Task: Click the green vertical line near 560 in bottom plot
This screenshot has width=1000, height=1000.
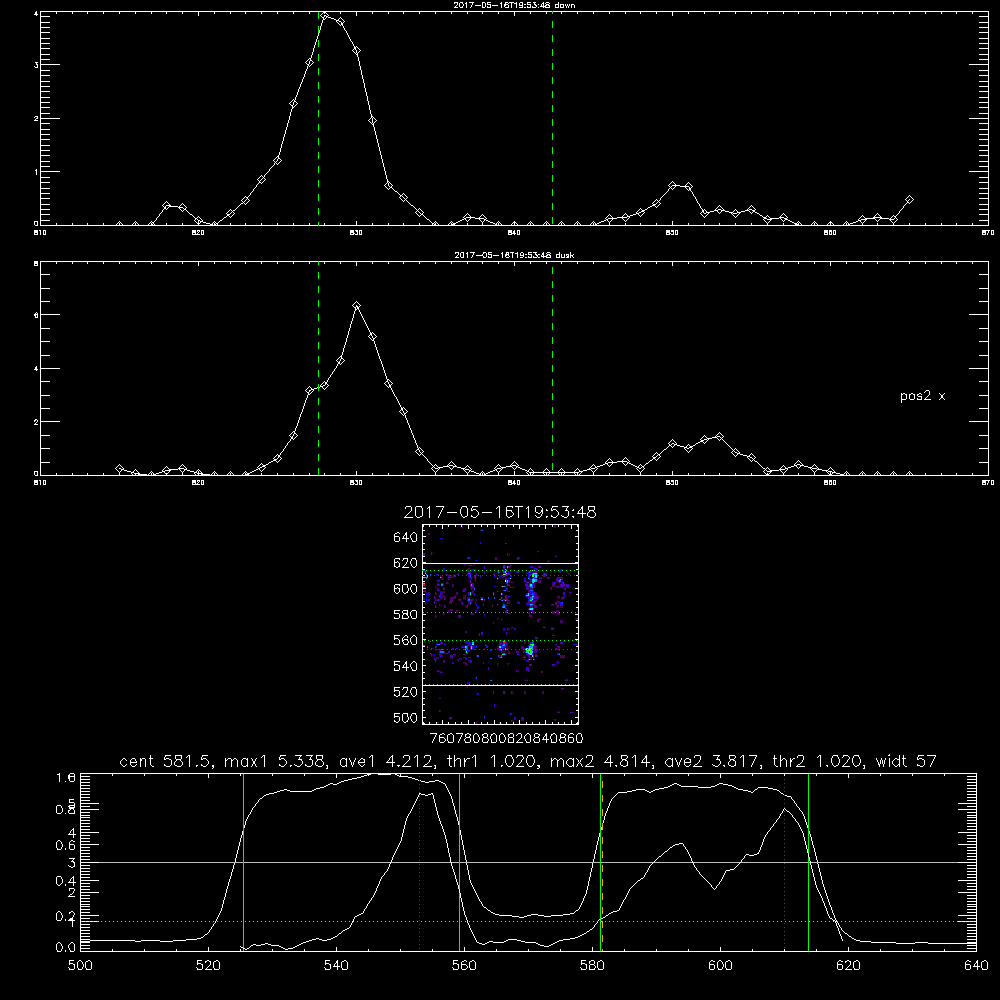Action: coord(459,862)
